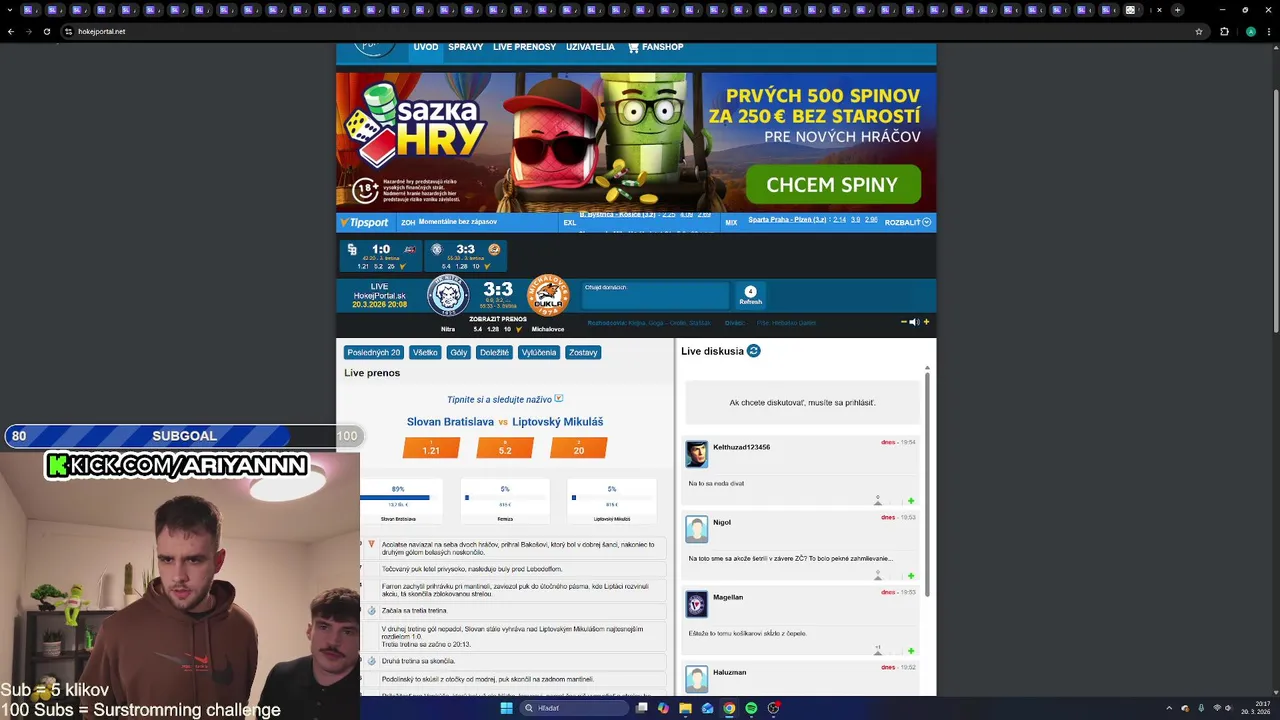The height and width of the screenshot is (720, 1280).
Task: Open the LIVE PRENOSY menu item
Action: (x=524, y=47)
